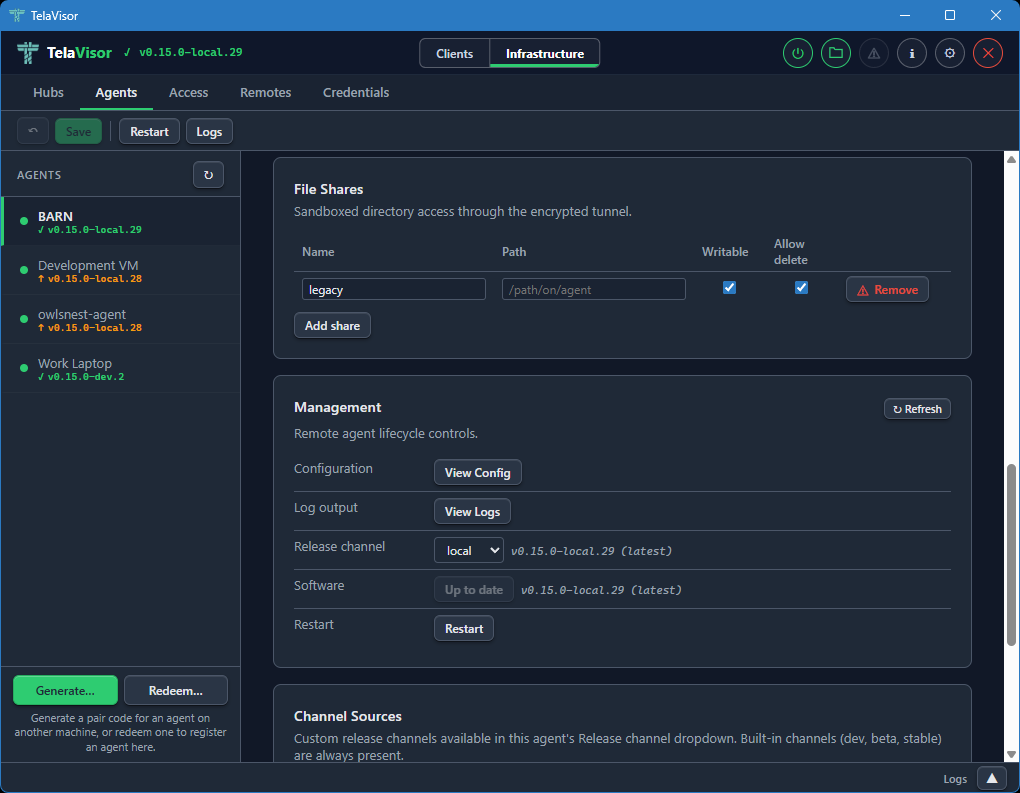Click Development VM's v0.15.0-local.28 version text

[x=94, y=278]
